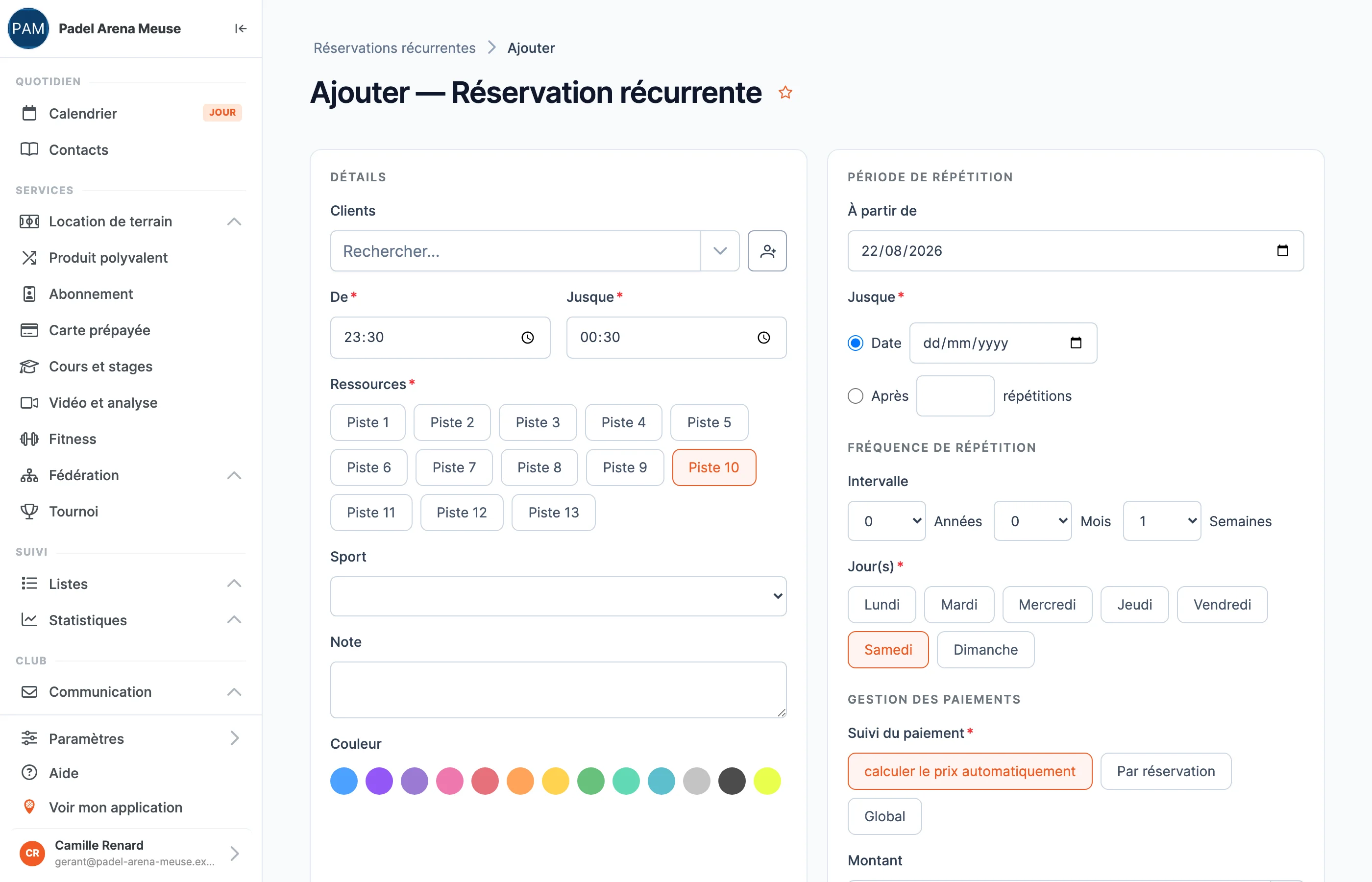
Task: Add new client with person-plus icon
Action: coord(767,251)
